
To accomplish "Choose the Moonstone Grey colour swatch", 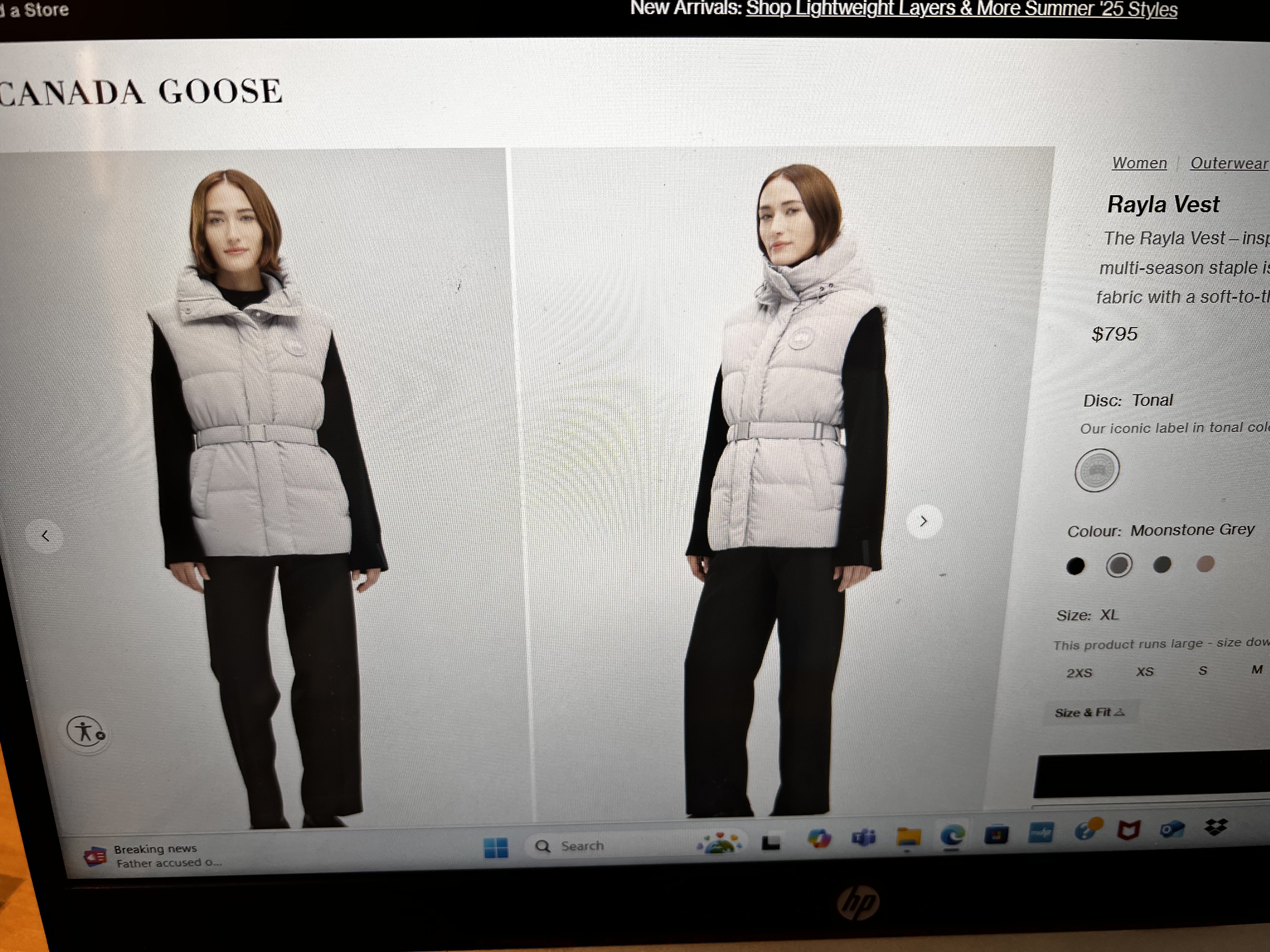I will tap(1118, 565).
